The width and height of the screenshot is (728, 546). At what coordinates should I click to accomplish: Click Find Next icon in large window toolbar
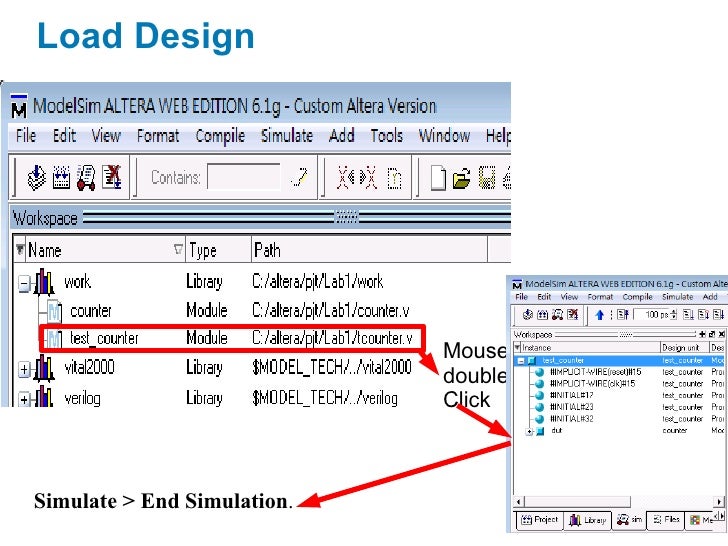tap(369, 178)
